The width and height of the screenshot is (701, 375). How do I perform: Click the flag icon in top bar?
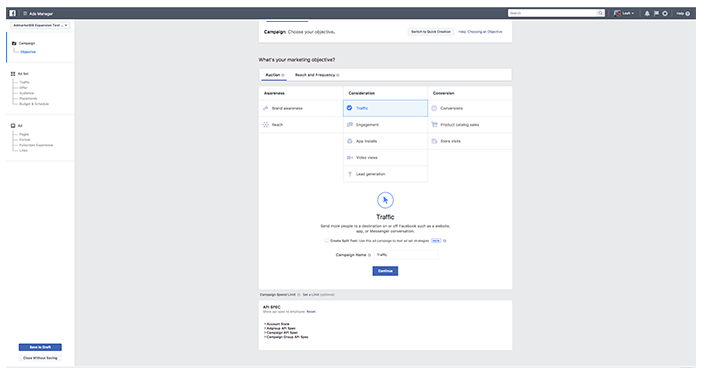pyautogui.click(x=656, y=13)
